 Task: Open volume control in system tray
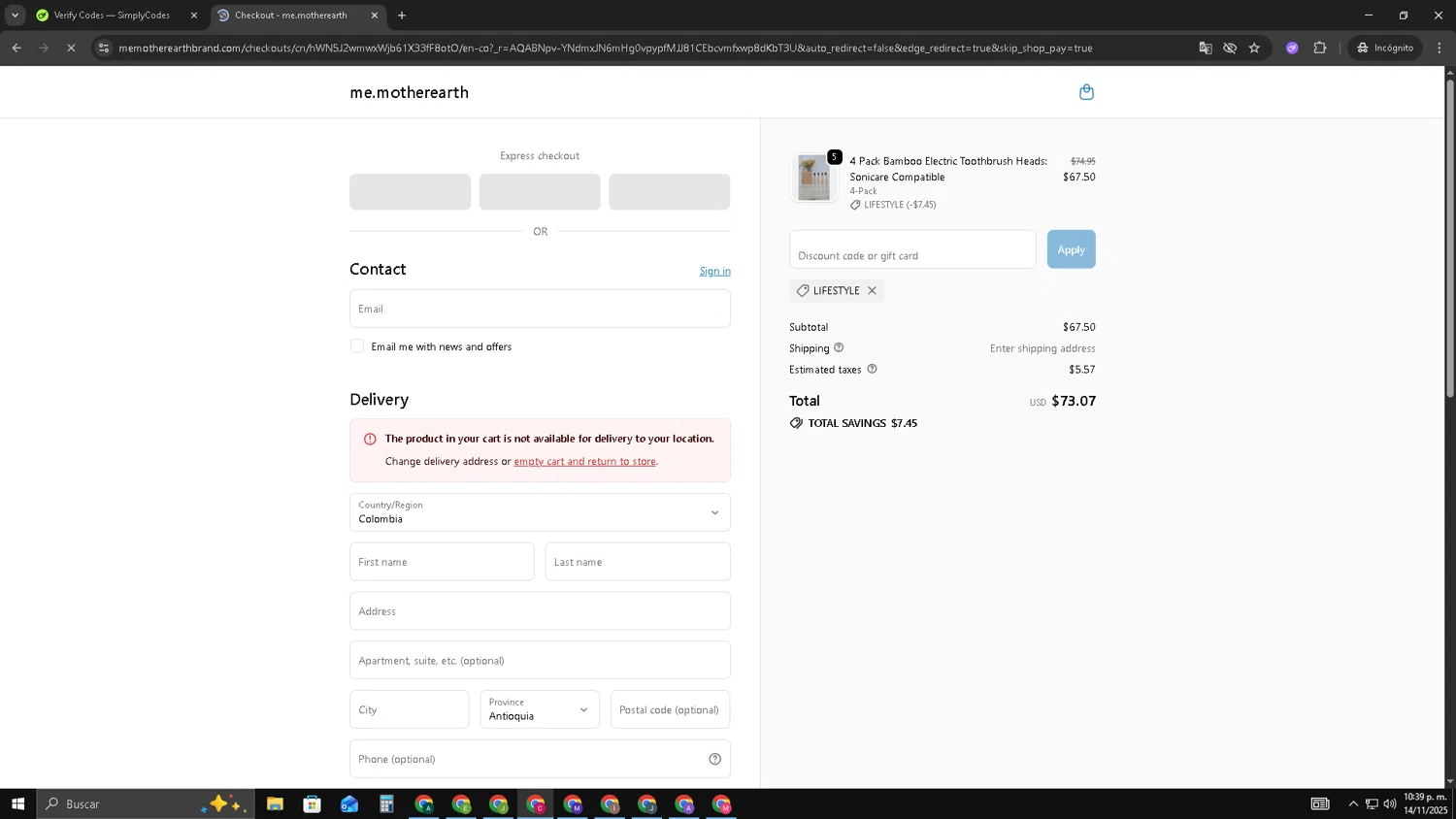point(1390,803)
